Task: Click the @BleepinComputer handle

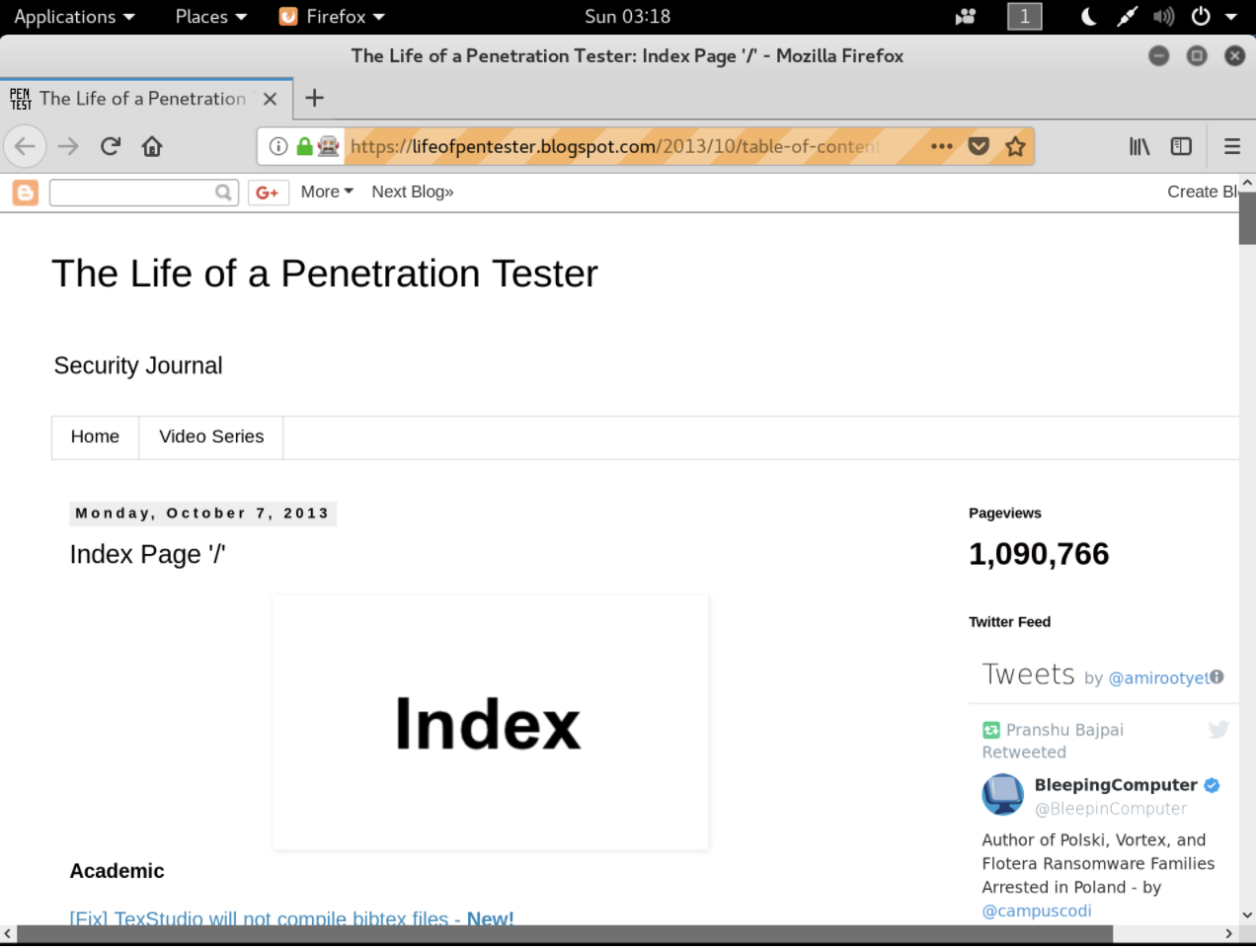Action: (x=1111, y=808)
